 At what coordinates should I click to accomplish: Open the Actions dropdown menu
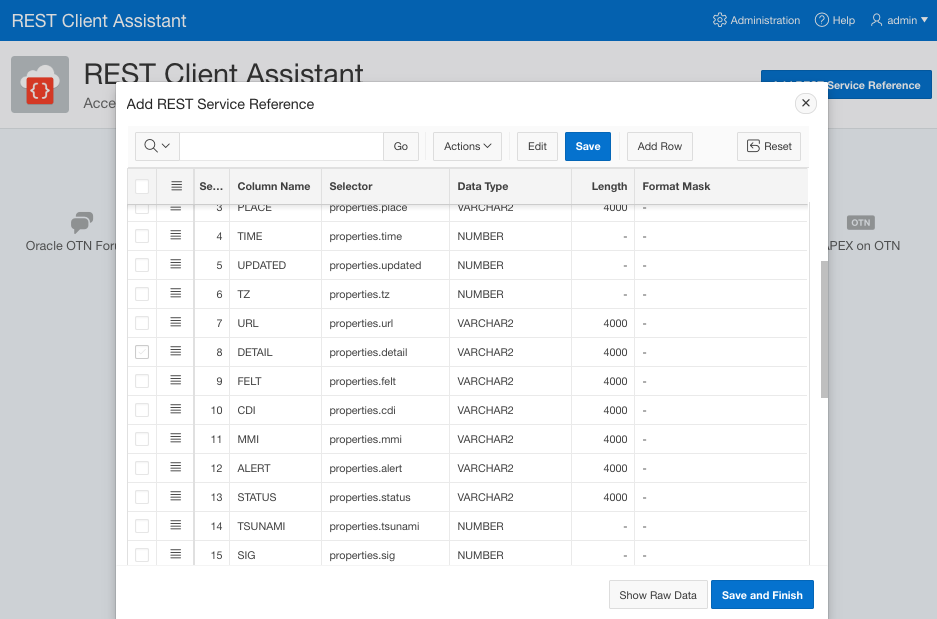(x=466, y=146)
